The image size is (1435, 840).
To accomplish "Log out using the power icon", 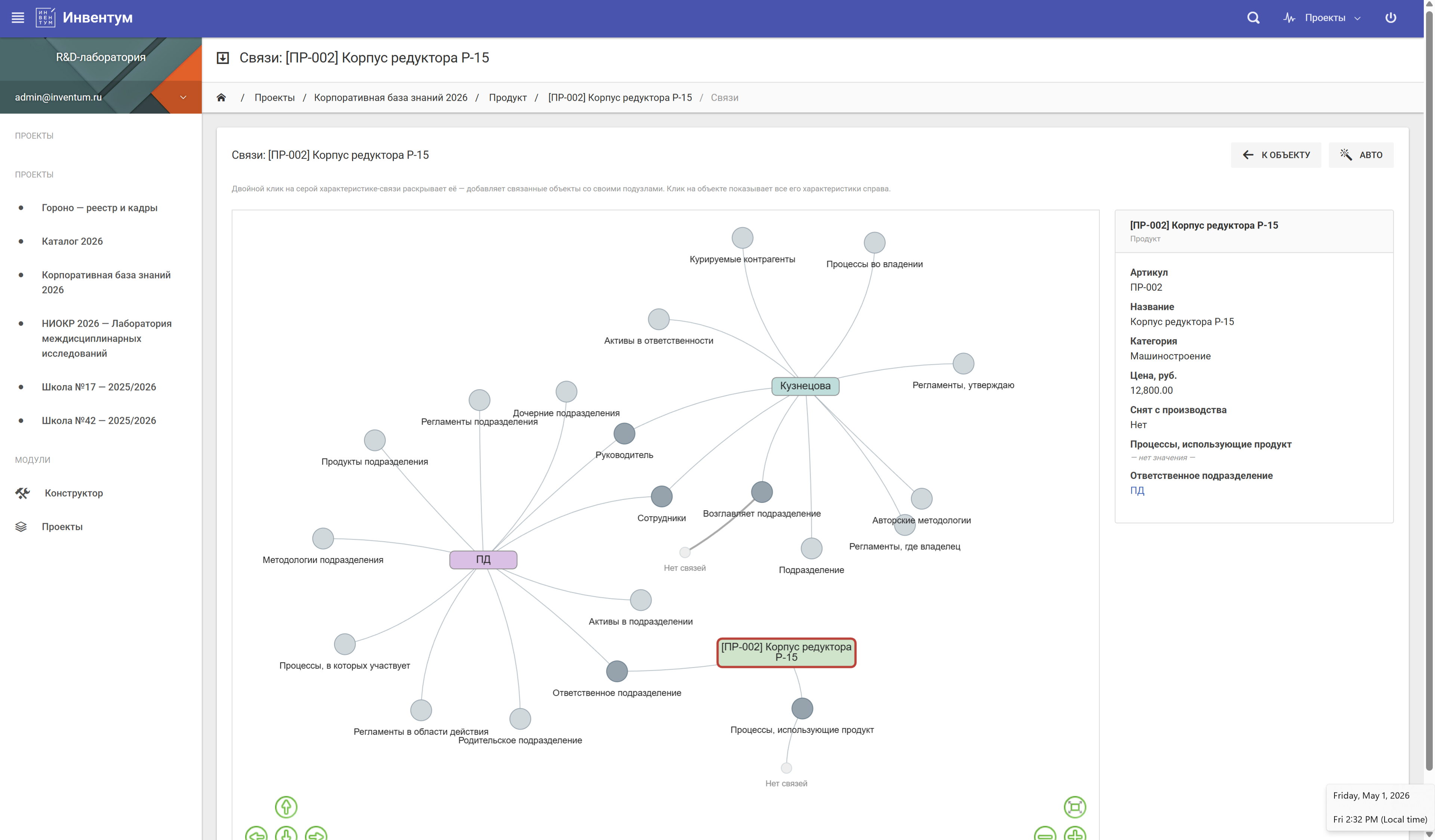I will (x=1391, y=18).
